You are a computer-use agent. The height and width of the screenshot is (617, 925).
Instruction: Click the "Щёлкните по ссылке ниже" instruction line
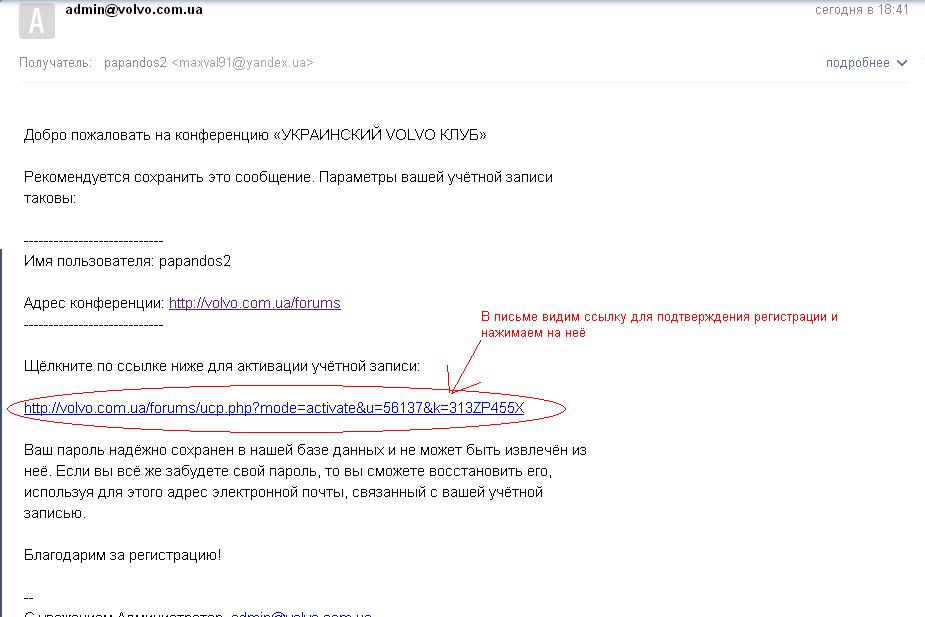(x=222, y=366)
